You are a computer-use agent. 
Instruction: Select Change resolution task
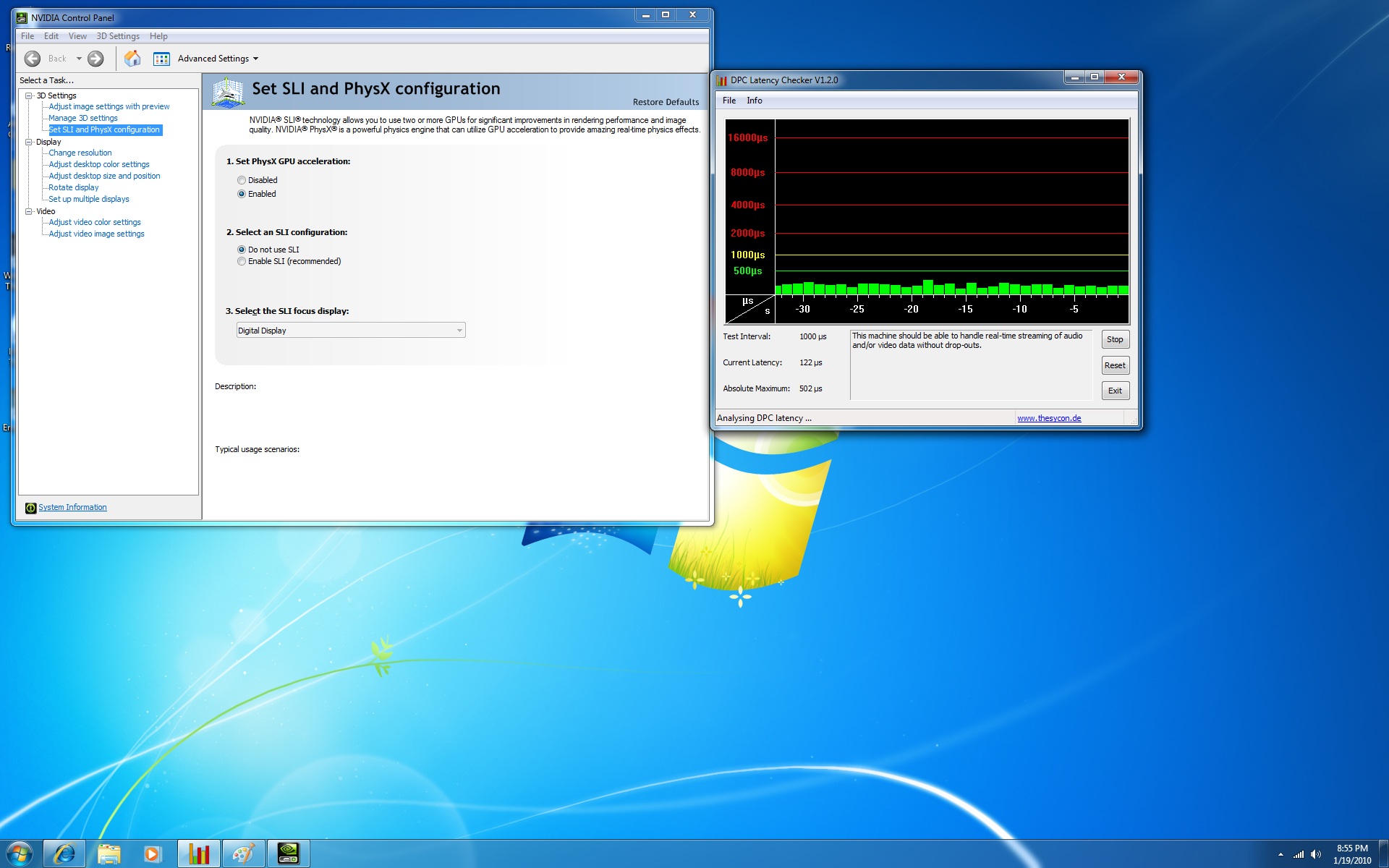pyautogui.click(x=80, y=153)
